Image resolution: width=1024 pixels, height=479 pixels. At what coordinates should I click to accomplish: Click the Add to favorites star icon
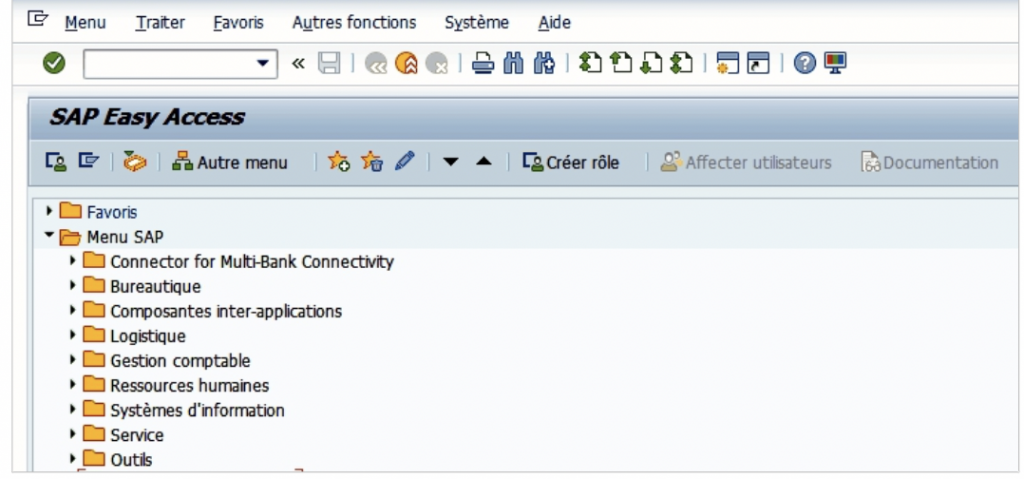[x=339, y=162]
